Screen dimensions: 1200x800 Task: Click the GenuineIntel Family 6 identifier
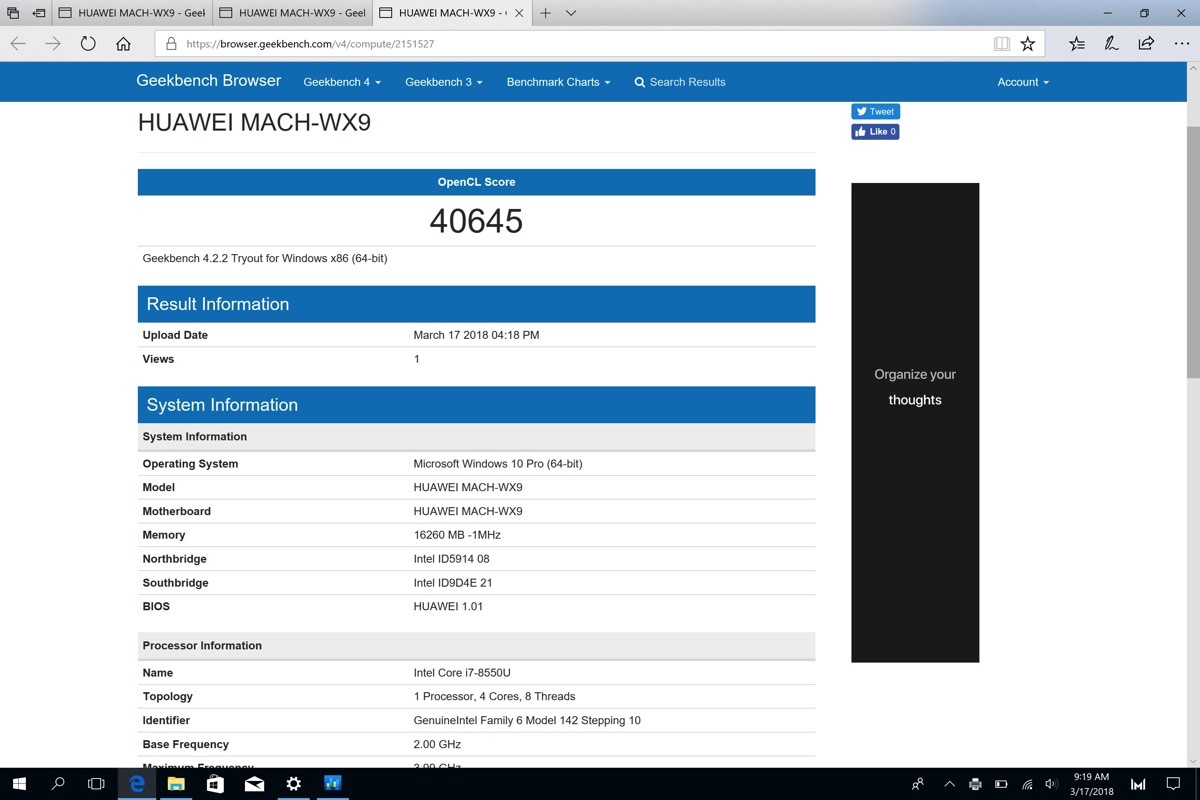(527, 721)
